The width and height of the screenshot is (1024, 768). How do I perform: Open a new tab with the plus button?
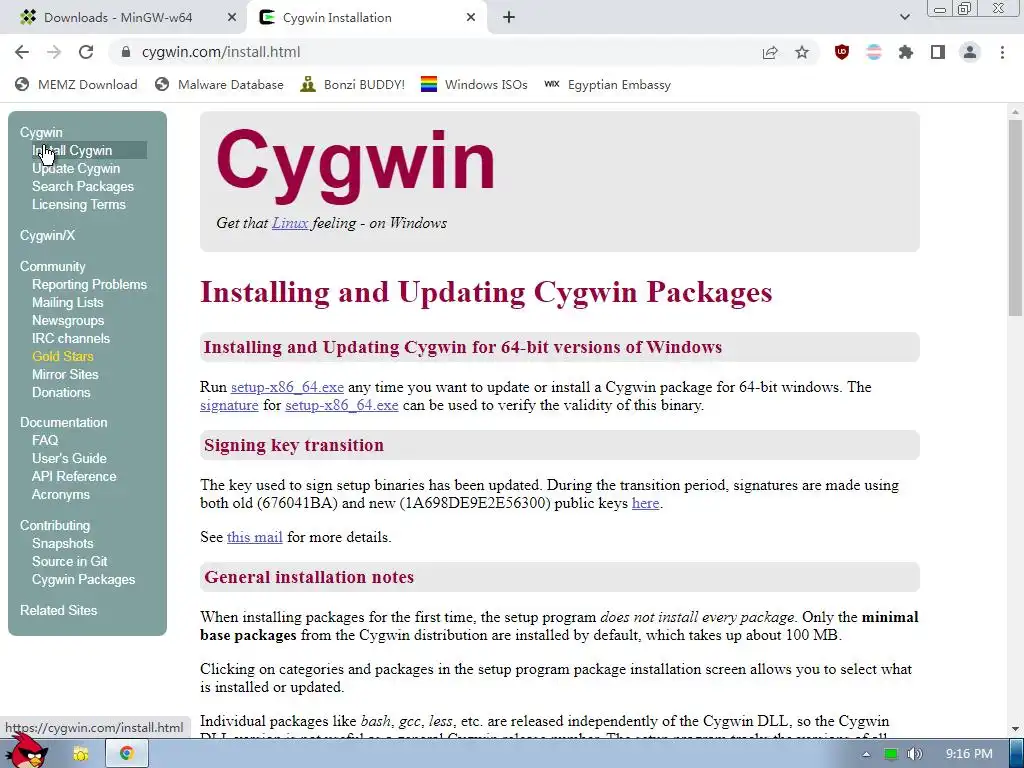pos(509,18)
